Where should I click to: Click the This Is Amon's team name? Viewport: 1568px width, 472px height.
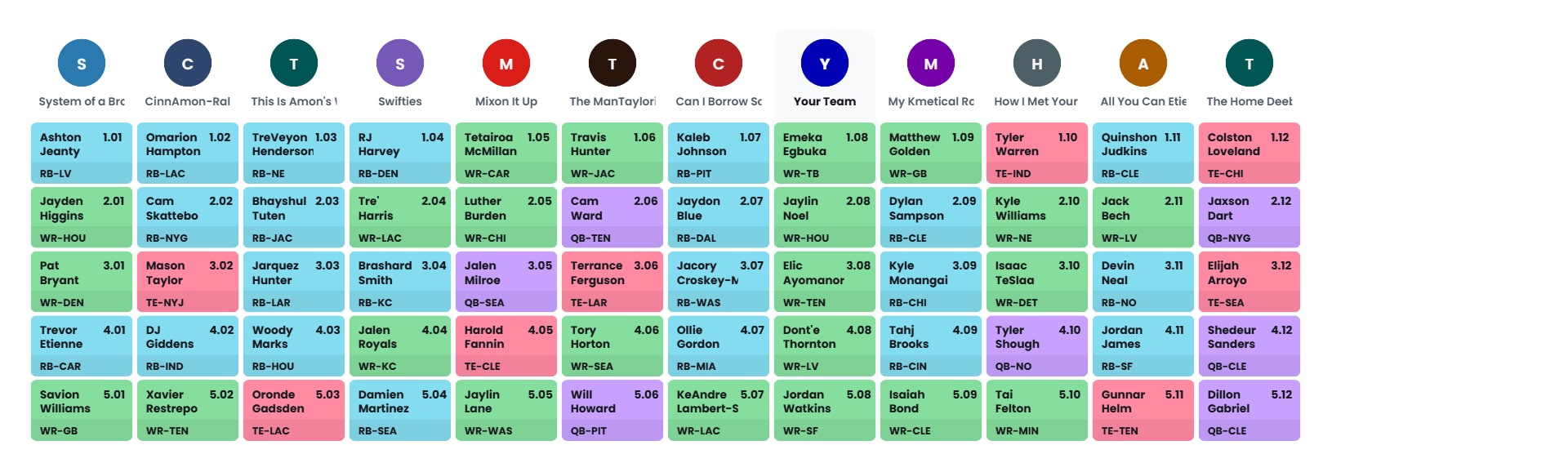[294, 102]
